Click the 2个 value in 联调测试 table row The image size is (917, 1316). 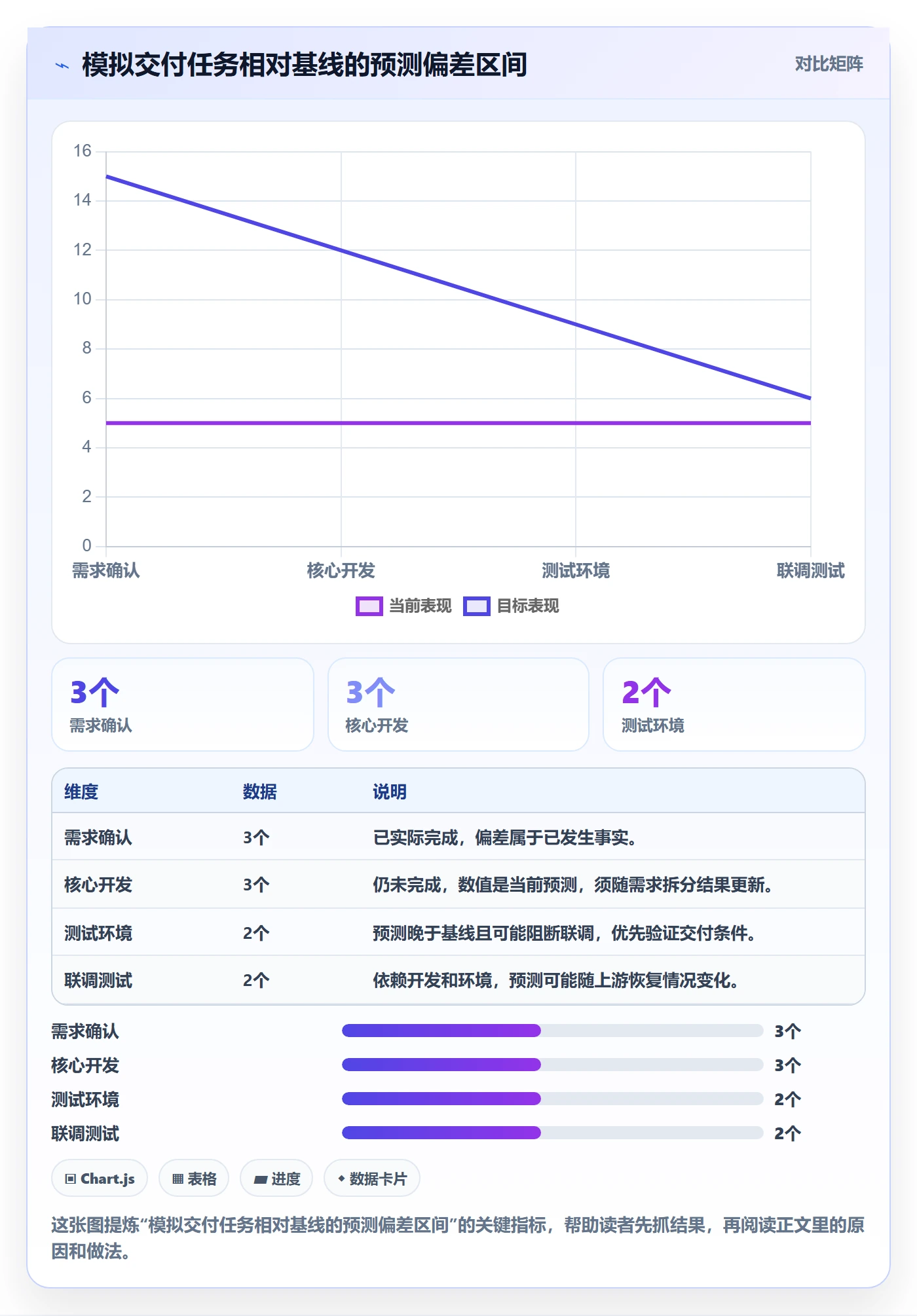(256, 981)
